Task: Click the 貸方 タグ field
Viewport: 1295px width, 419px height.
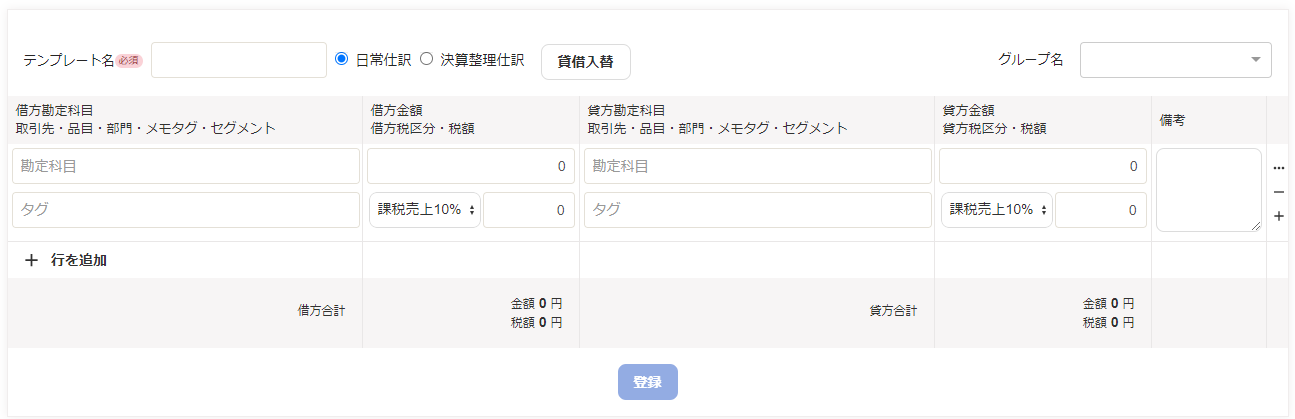Action: [x=758, y=210]
